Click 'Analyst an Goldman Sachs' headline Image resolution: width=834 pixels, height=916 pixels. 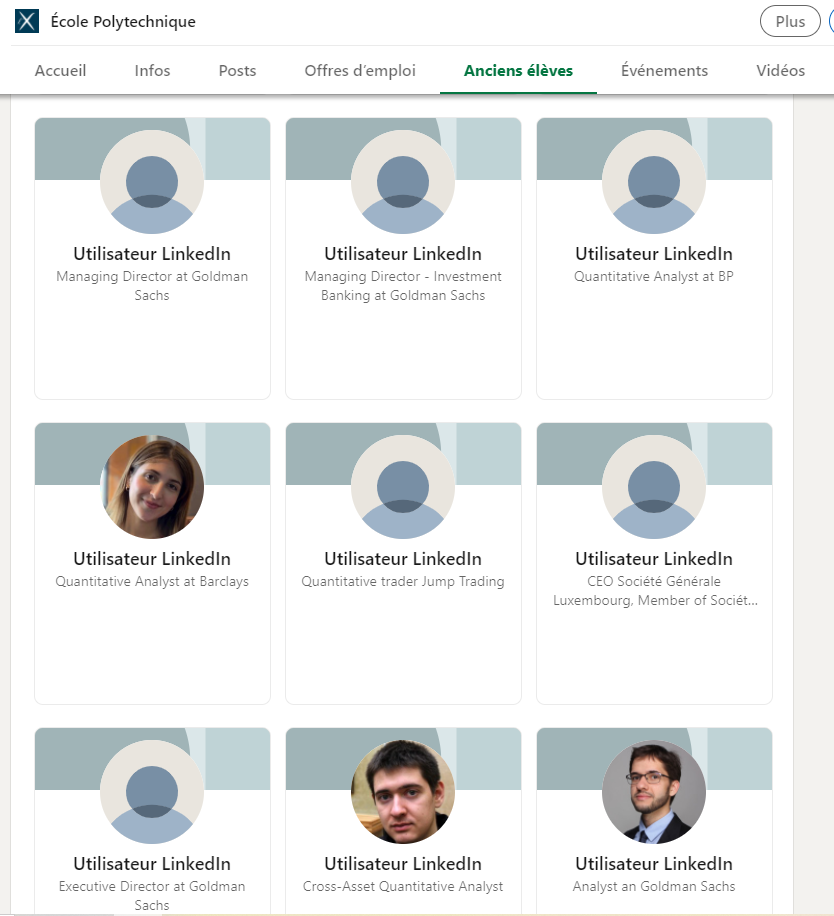654,886
